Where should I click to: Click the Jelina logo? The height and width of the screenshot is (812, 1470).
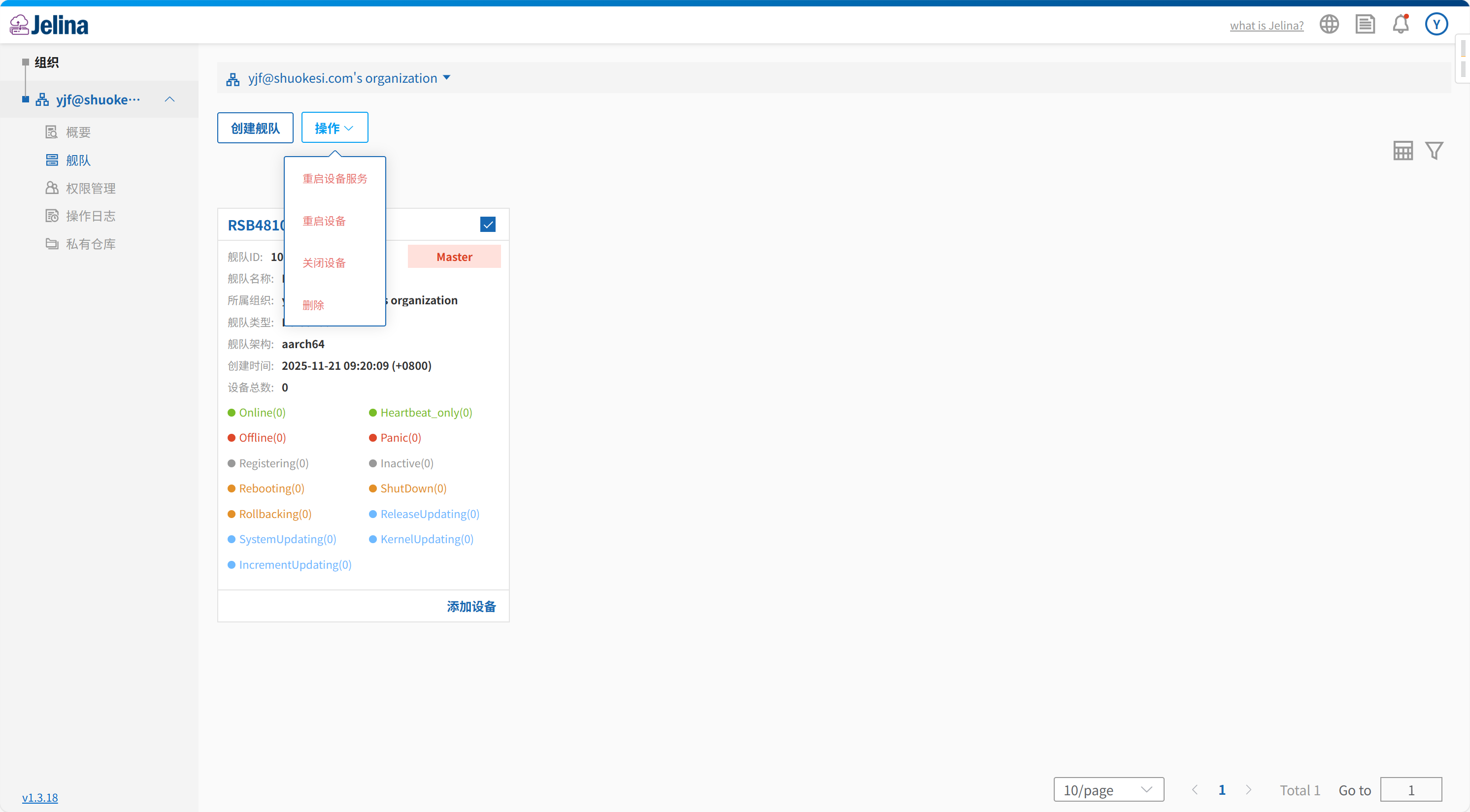coord(50,25)
